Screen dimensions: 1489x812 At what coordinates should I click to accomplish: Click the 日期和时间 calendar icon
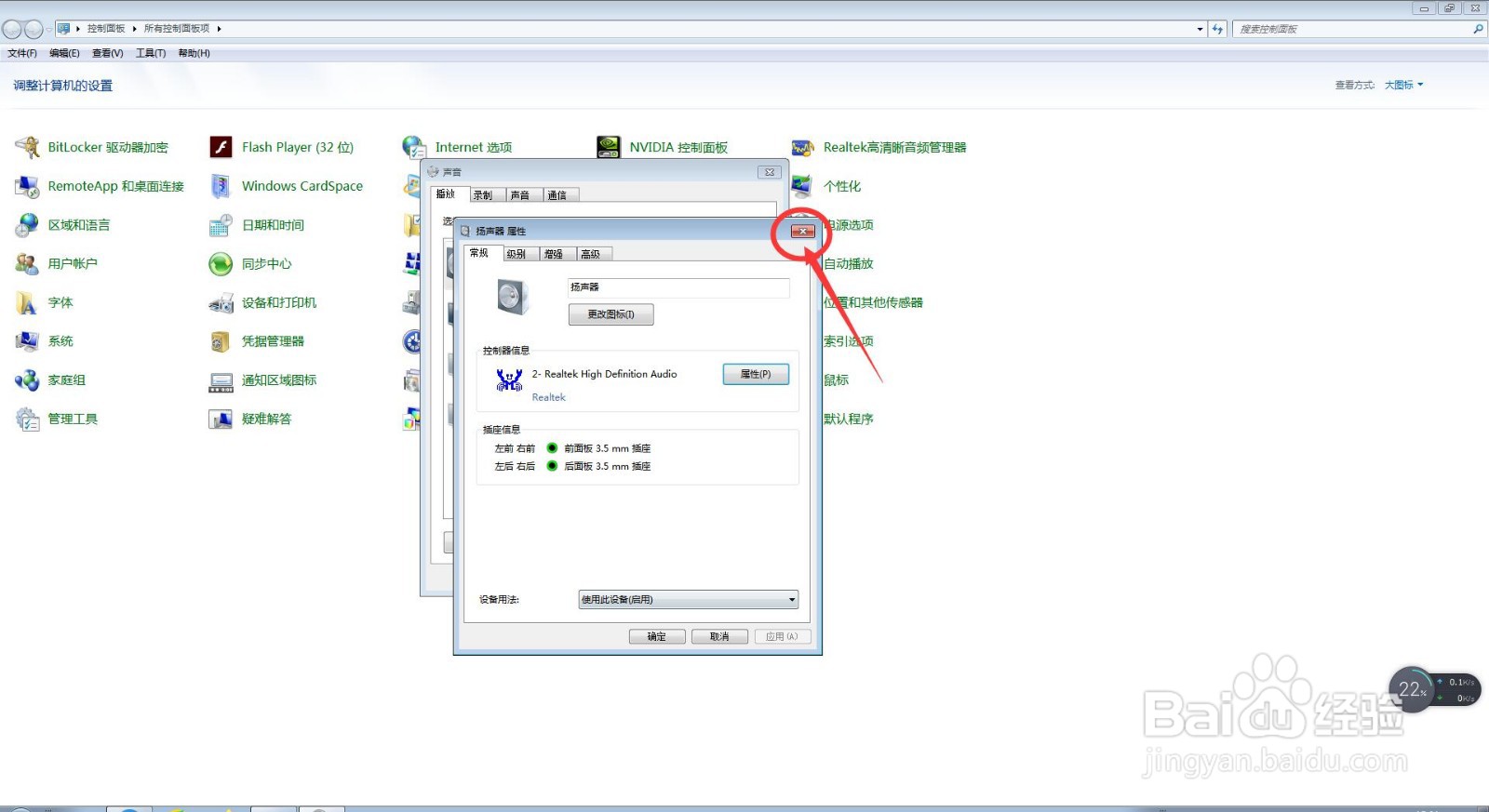(221, 225)
